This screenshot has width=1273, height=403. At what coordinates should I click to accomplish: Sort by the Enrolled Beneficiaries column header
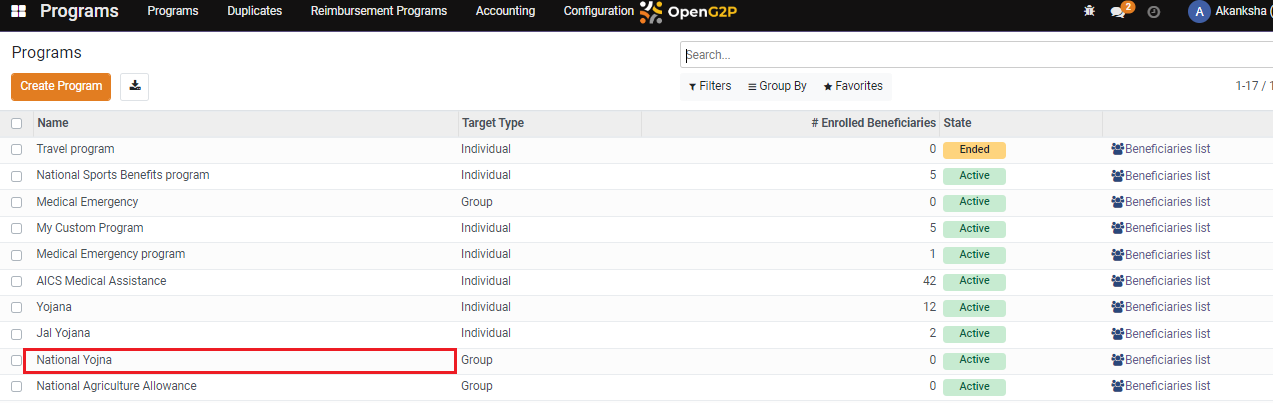(873, 124)
